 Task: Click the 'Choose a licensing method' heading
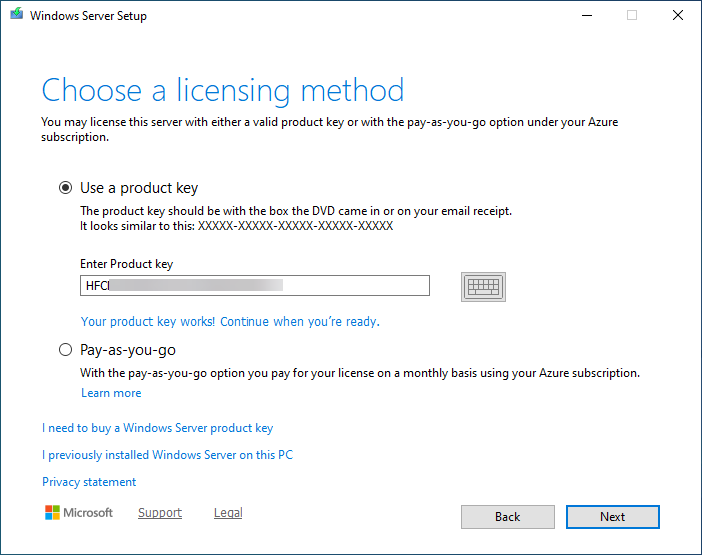pyautogui.click(x=223, y=90)
